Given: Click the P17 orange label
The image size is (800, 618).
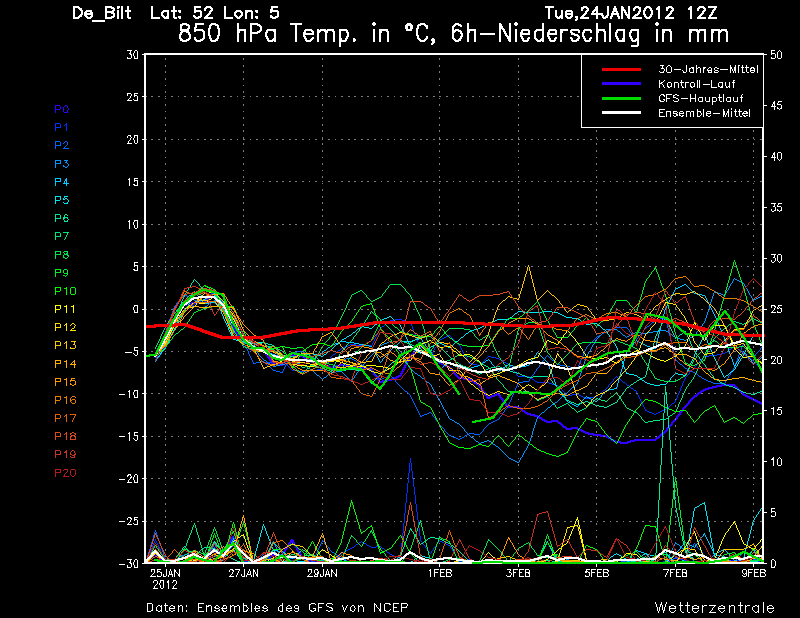Looking at the screenshot, I should (65, 418).
